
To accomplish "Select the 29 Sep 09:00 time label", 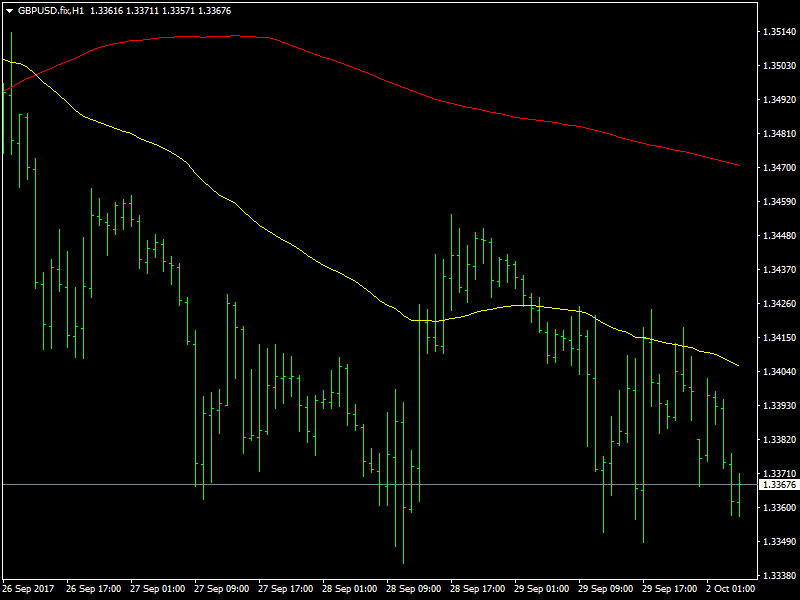I will point(606,589).
